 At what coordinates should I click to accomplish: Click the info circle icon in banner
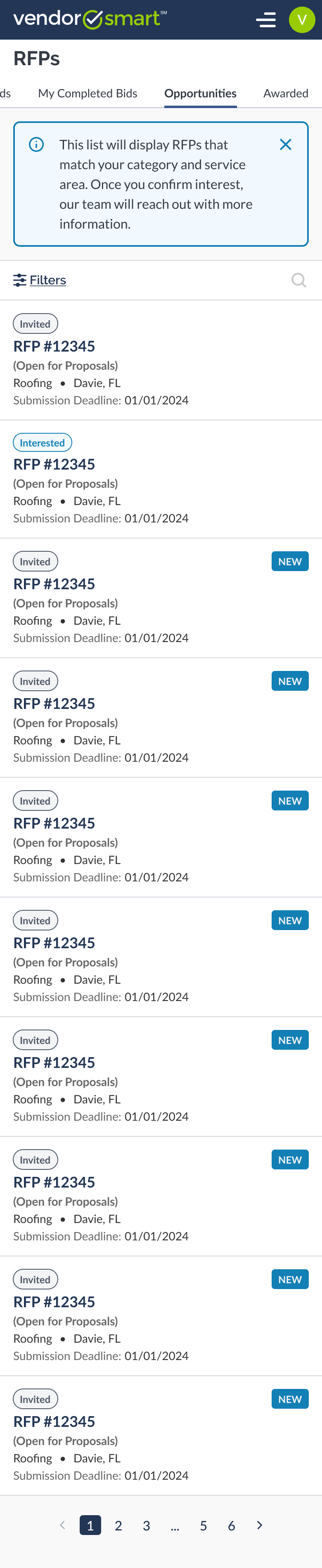[x=36, y=144]
